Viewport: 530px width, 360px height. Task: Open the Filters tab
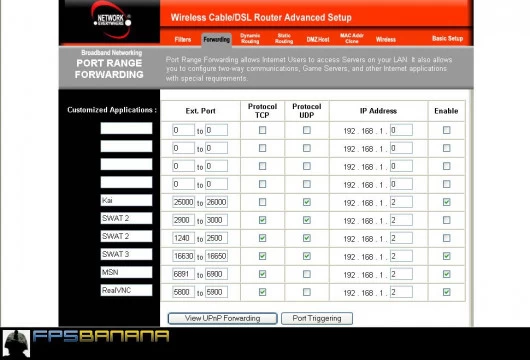point(183,40)
